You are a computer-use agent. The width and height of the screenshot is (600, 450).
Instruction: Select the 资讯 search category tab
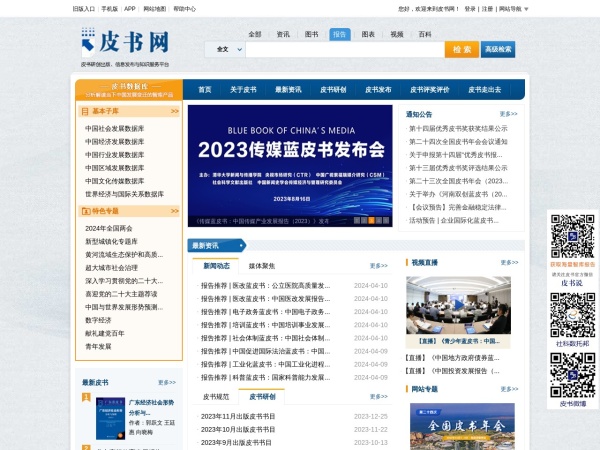pyautogui.click(x=283, y=34)
